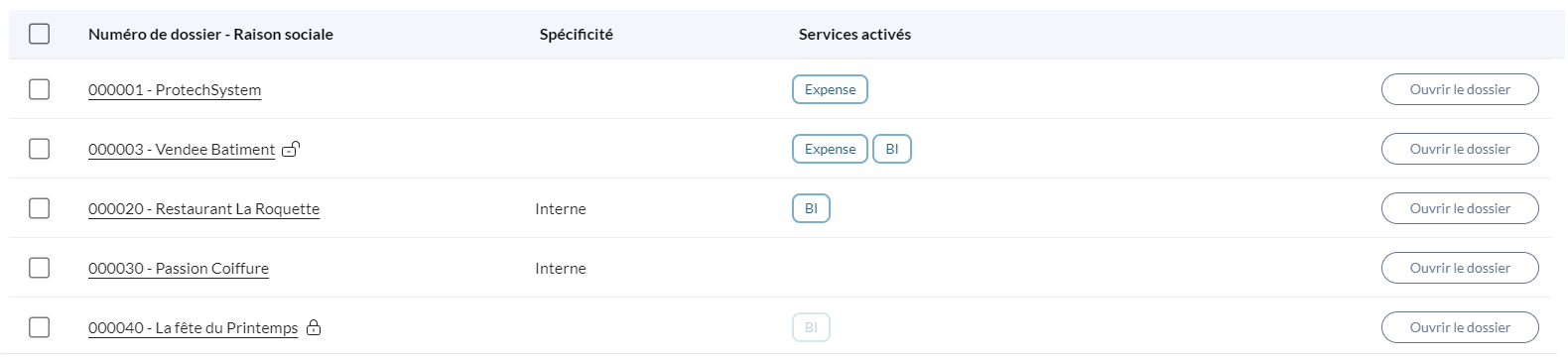Screen dimensions: 1568x361
Task: Click the BI badge for Restaurant La Roquette
Action: (x=811, y=208)
